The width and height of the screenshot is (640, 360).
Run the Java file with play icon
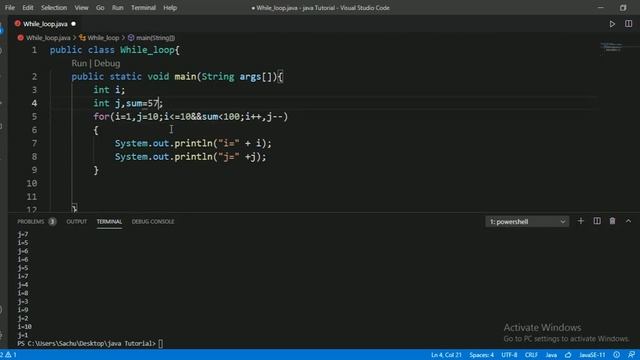click(x=612, y=24)
